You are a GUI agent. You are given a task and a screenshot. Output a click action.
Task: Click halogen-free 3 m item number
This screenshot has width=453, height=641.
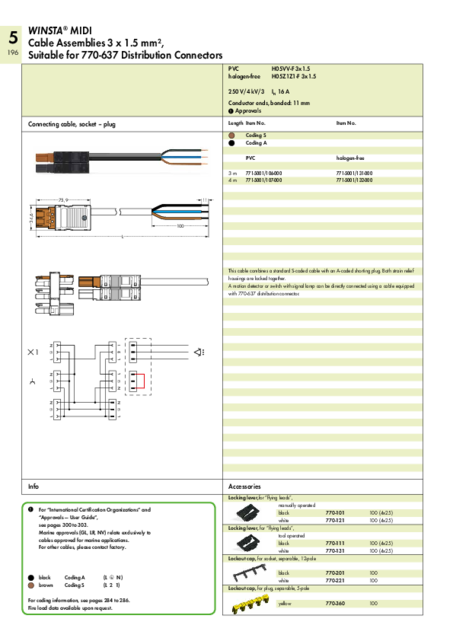pos(354,173)
